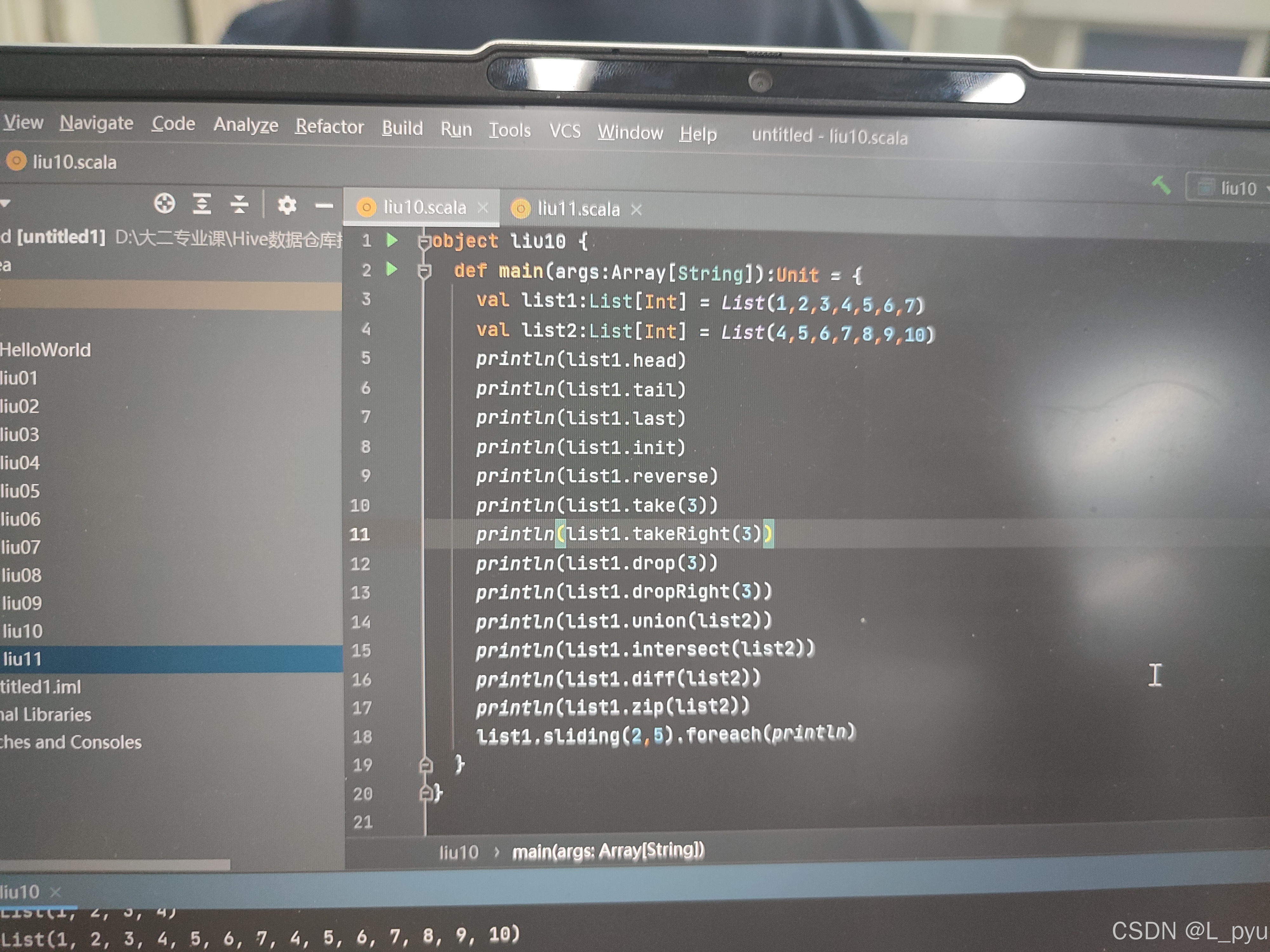The width and height of the screenshot is (1270, 952).
Task: Hide the project panel with minus icon
Action: [x=324, y=205]
